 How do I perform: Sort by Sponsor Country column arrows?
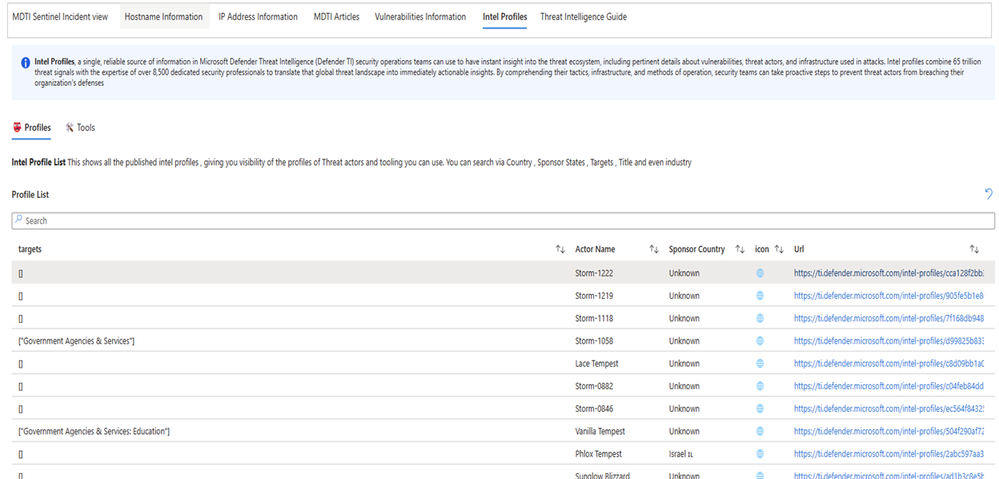coord(740,249)
